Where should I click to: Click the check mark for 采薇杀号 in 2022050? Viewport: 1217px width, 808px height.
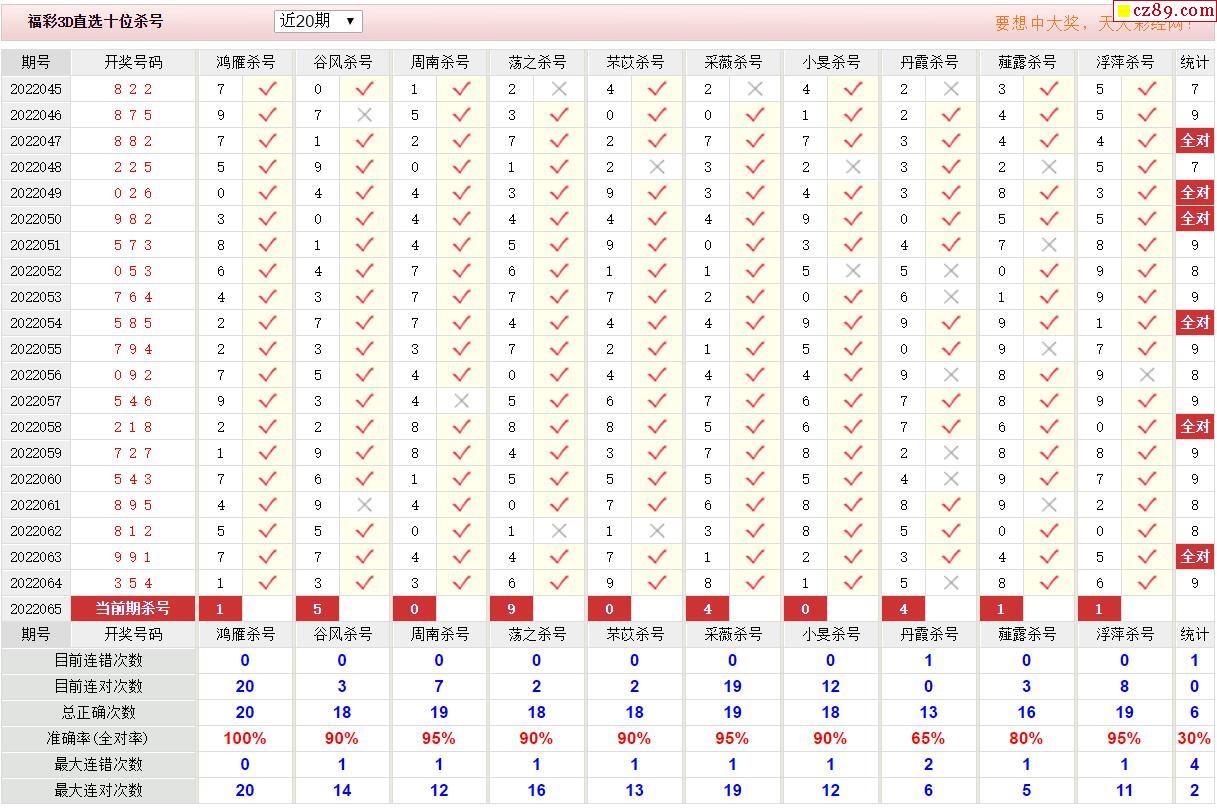pyautogui.click(x=755, y=219)
